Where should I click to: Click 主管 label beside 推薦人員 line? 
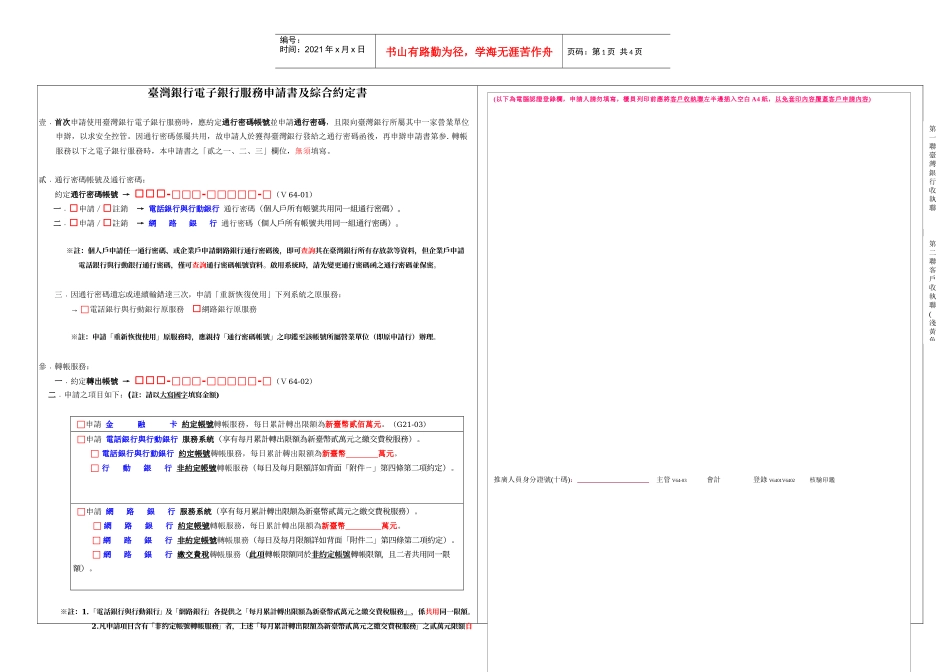663,480
